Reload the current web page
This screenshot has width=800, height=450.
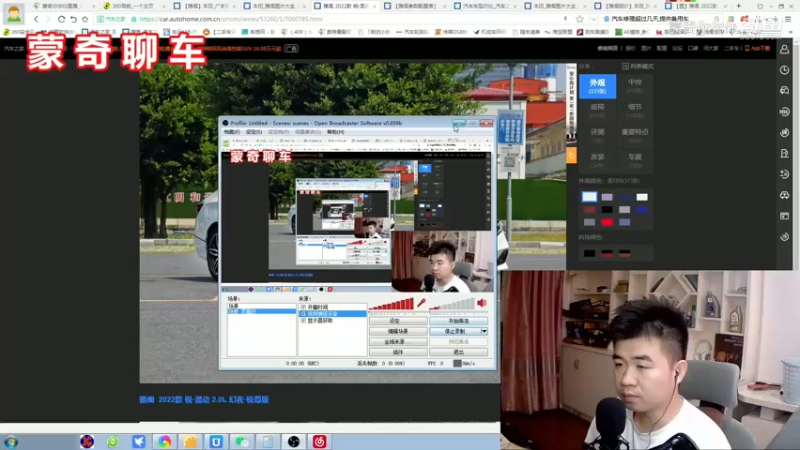61,19
